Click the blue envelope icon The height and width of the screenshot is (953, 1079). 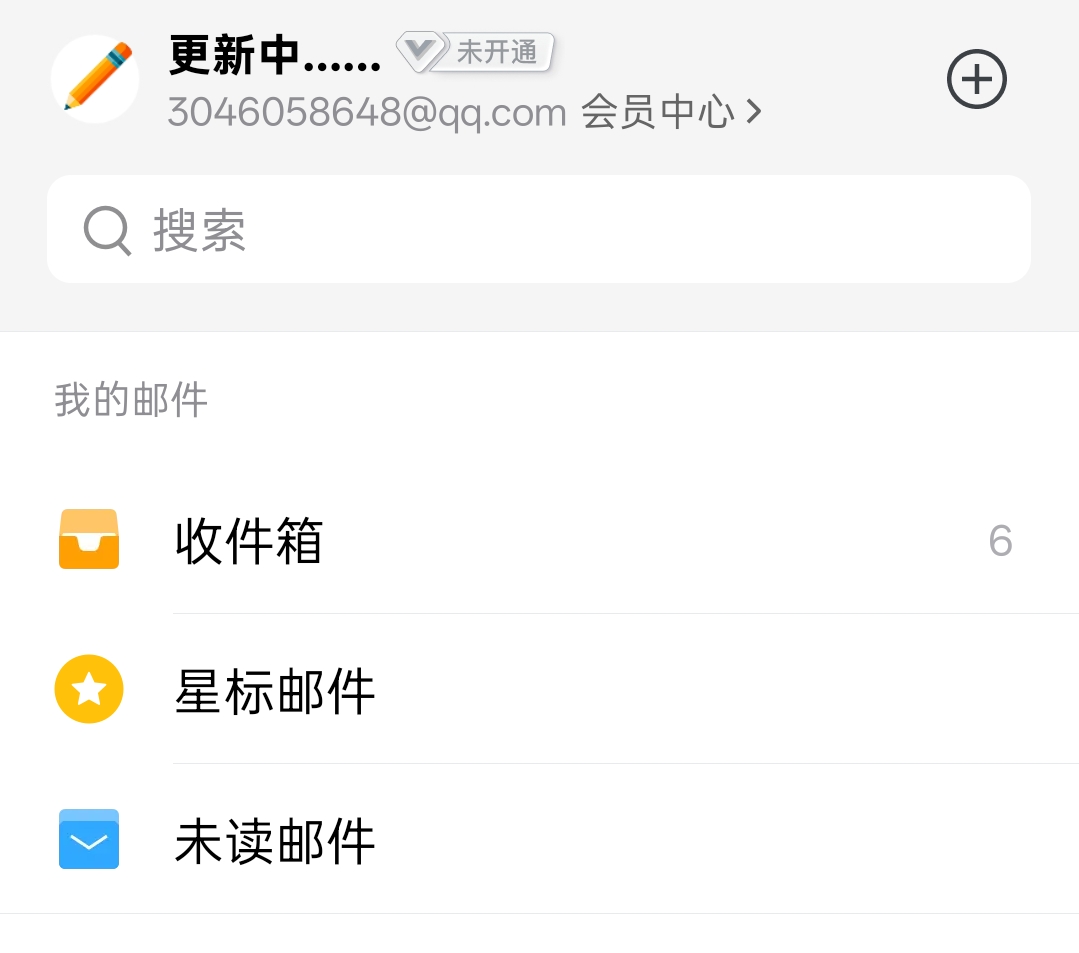pos(89,839)
